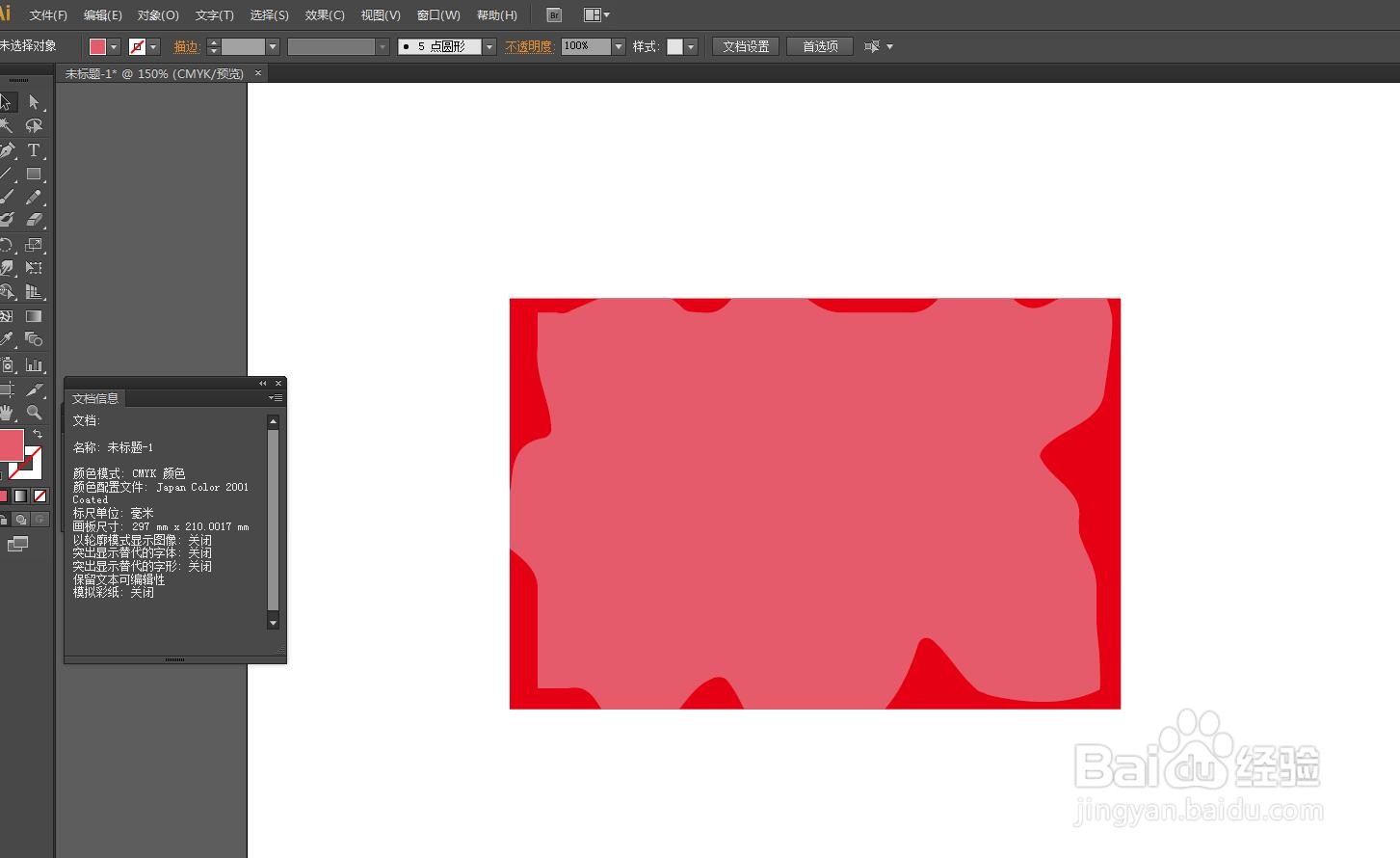Open the 窗口(W) menu
Screen dimensions: 1400x858
tap(438, 15)
